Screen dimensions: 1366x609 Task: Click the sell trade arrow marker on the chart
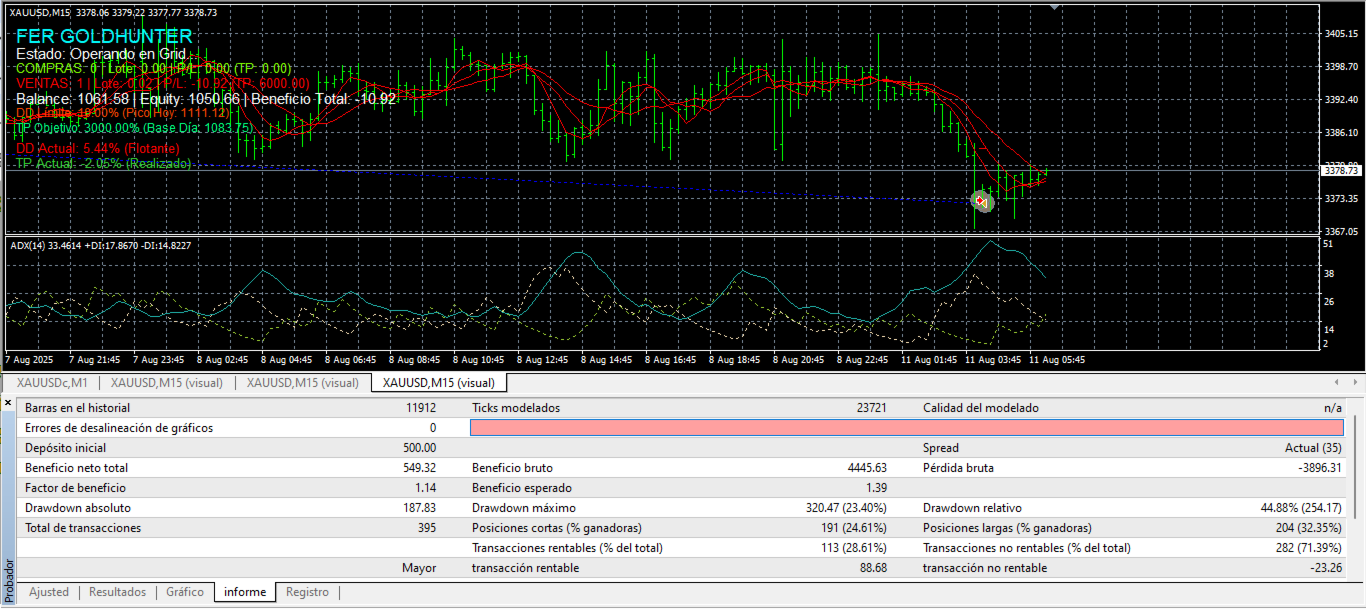pos(982,202)
